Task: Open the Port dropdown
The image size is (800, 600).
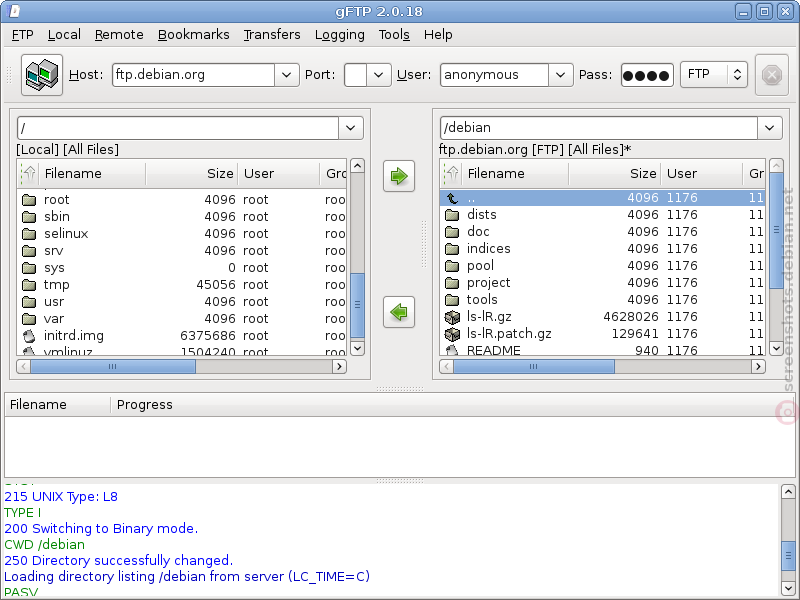Action: pyautogui.click(x=379, y=75)
